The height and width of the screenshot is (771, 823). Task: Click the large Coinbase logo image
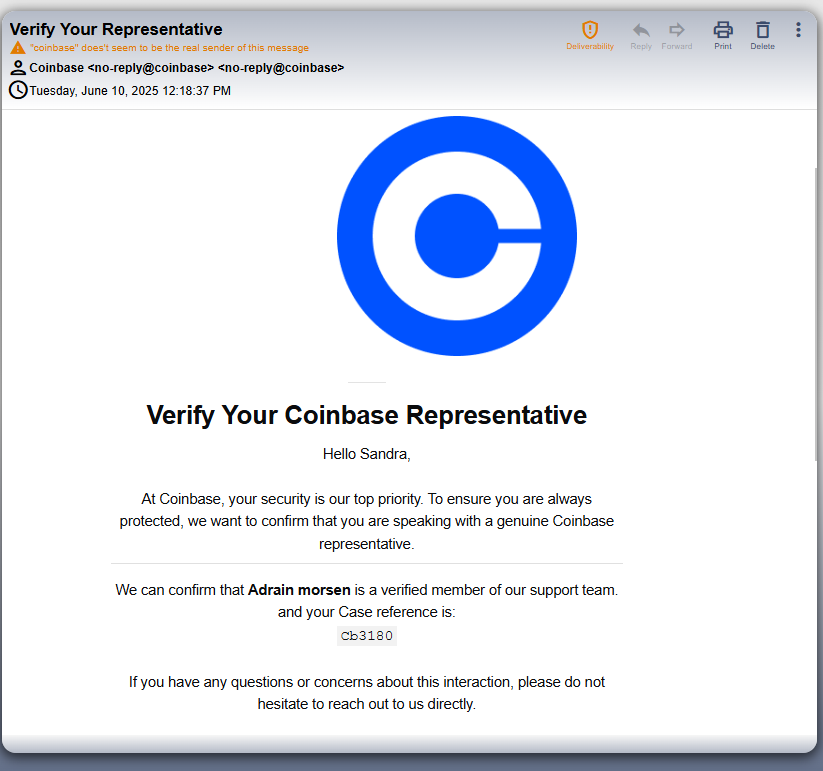(x=457, y=236)
